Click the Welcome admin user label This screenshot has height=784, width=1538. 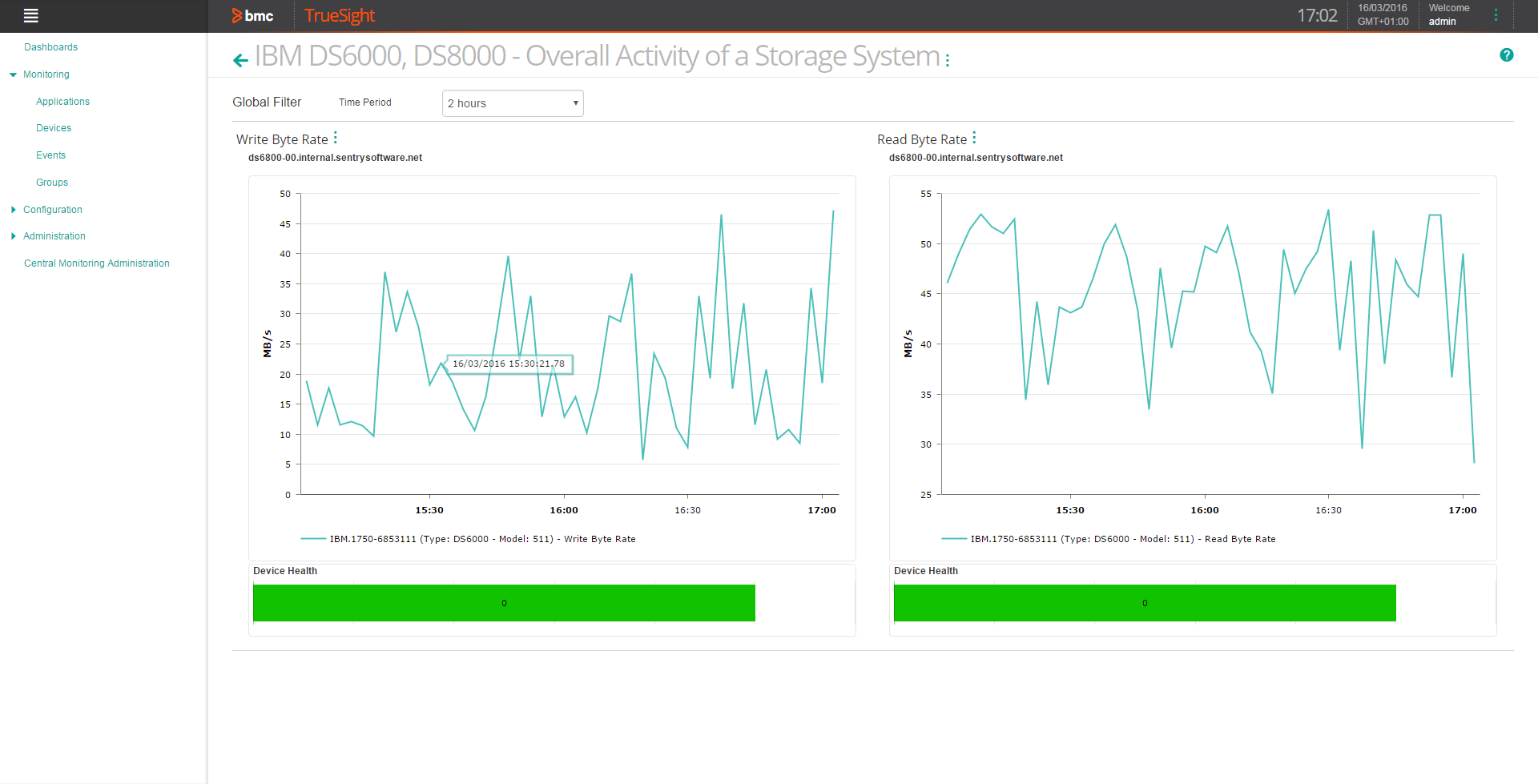(x=1449, y=15)
